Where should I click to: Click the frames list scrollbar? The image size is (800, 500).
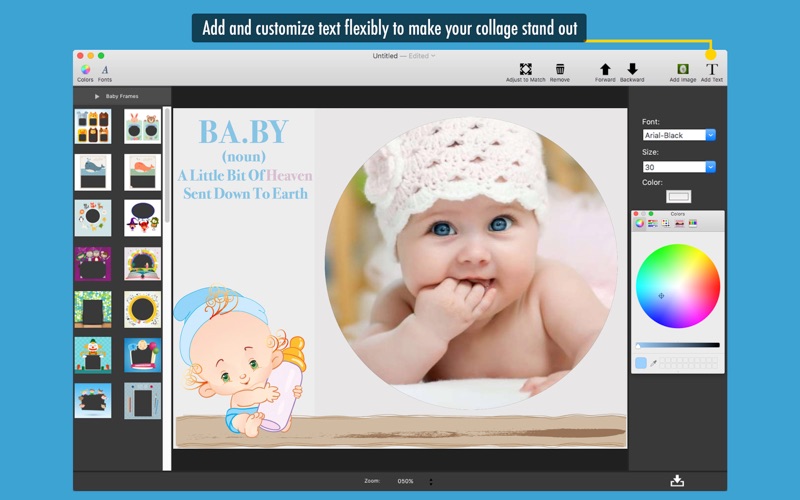coord(167,166)
